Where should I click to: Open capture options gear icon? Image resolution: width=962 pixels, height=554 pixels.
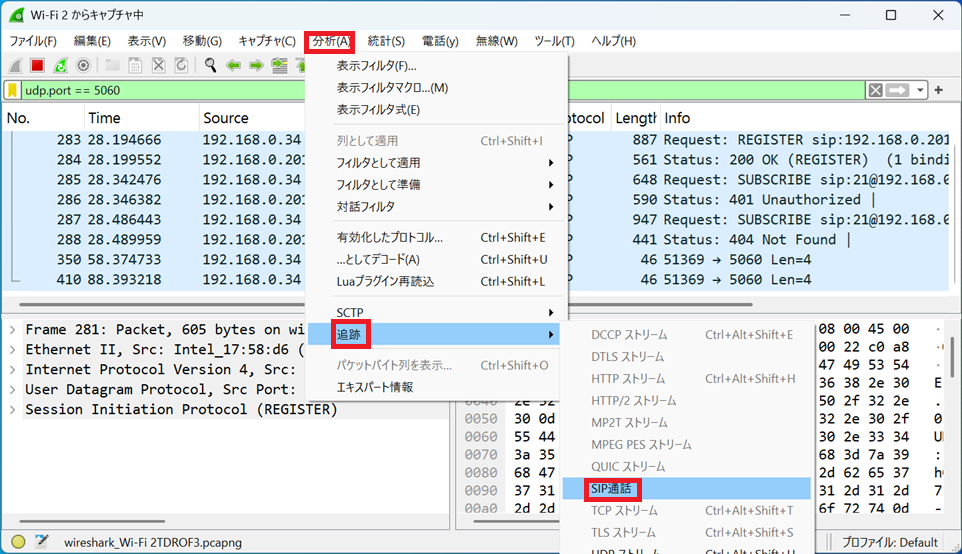click(x=83, y=65)
